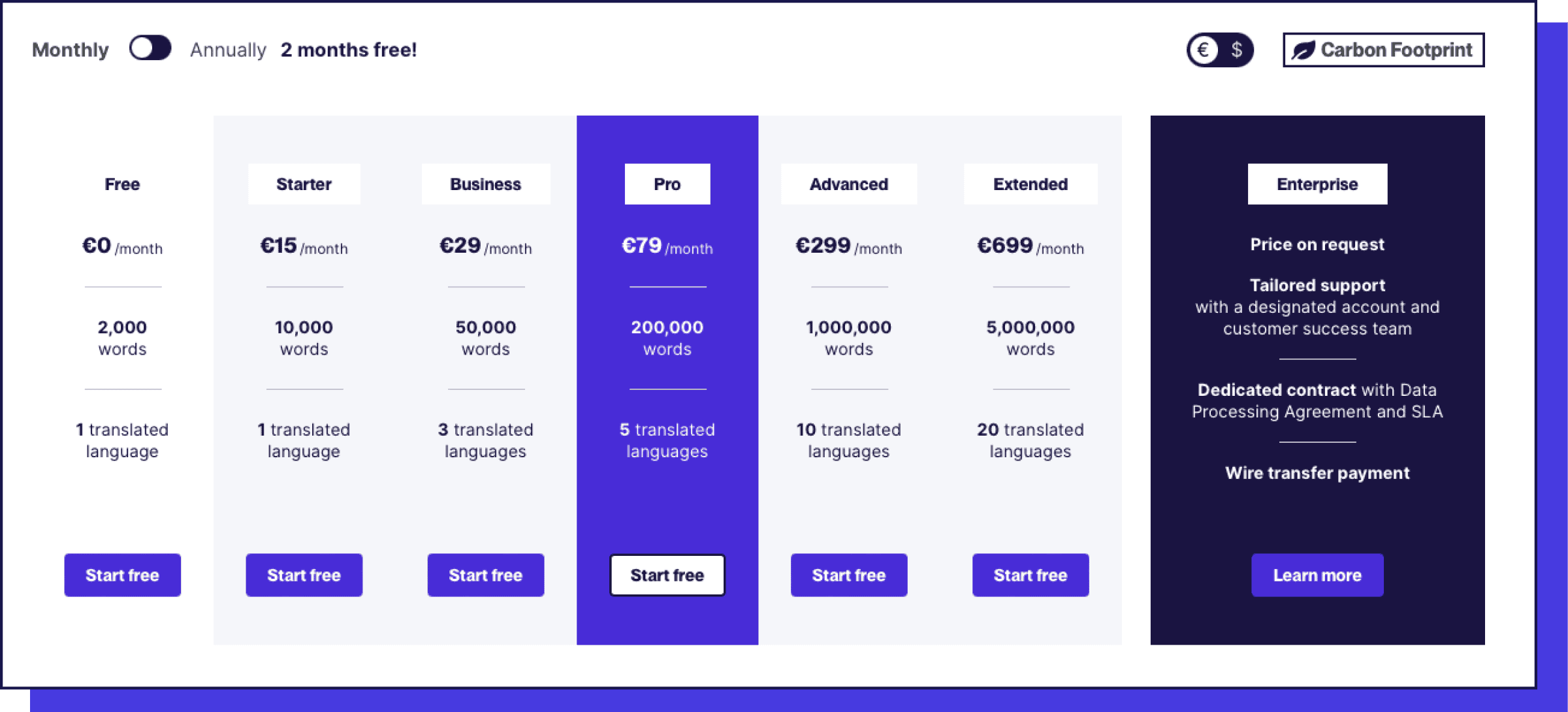Click the Annually billing label
1568x712 pixels.
228,50
